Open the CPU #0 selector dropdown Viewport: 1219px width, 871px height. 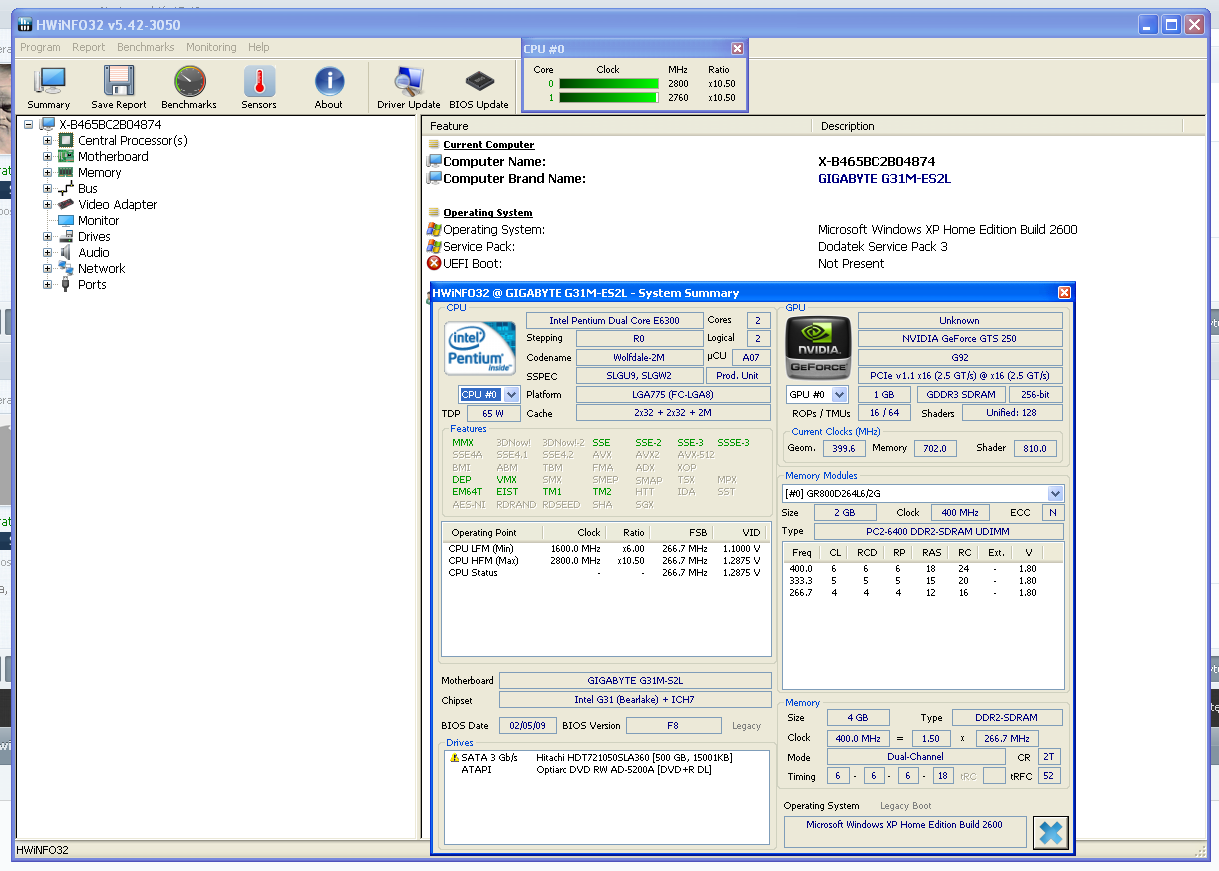pos(511,395)
